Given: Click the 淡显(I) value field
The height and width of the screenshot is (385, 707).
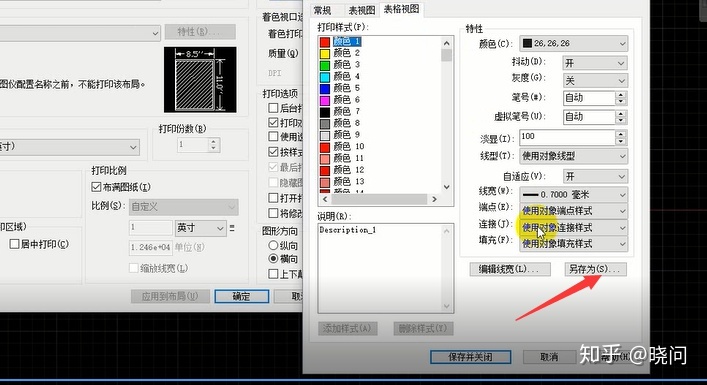Looking at the screenshot, I should [x=567, y=137].
